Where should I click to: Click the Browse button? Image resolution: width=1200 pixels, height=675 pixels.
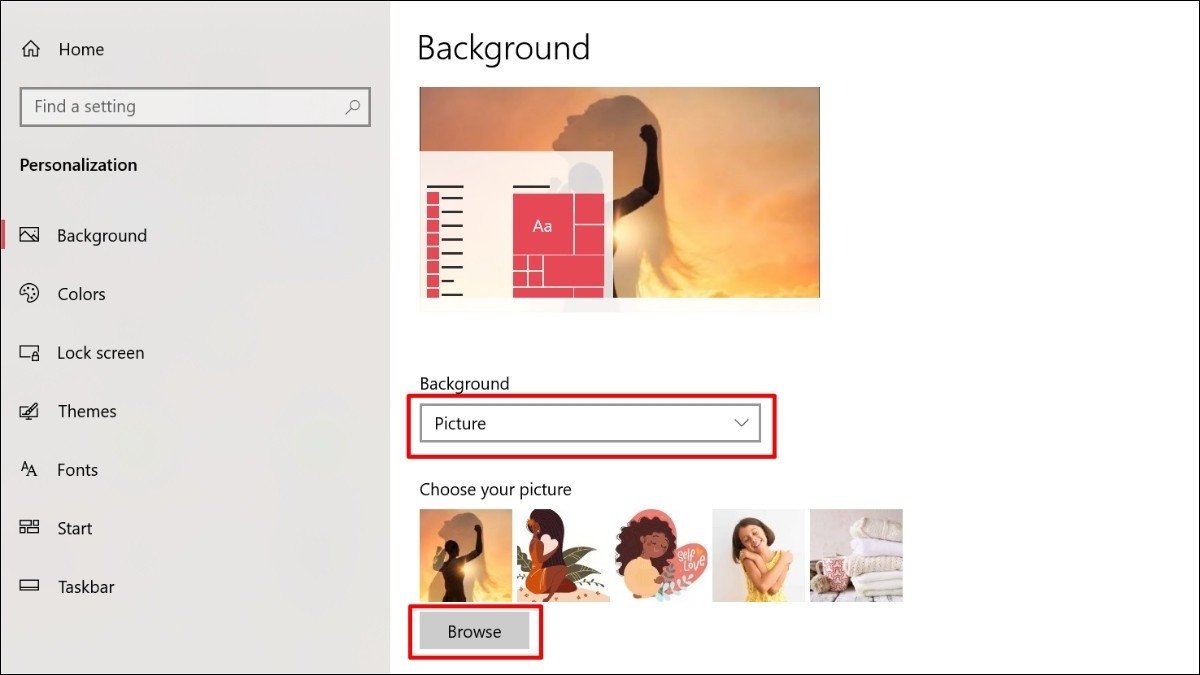(475, 631)
